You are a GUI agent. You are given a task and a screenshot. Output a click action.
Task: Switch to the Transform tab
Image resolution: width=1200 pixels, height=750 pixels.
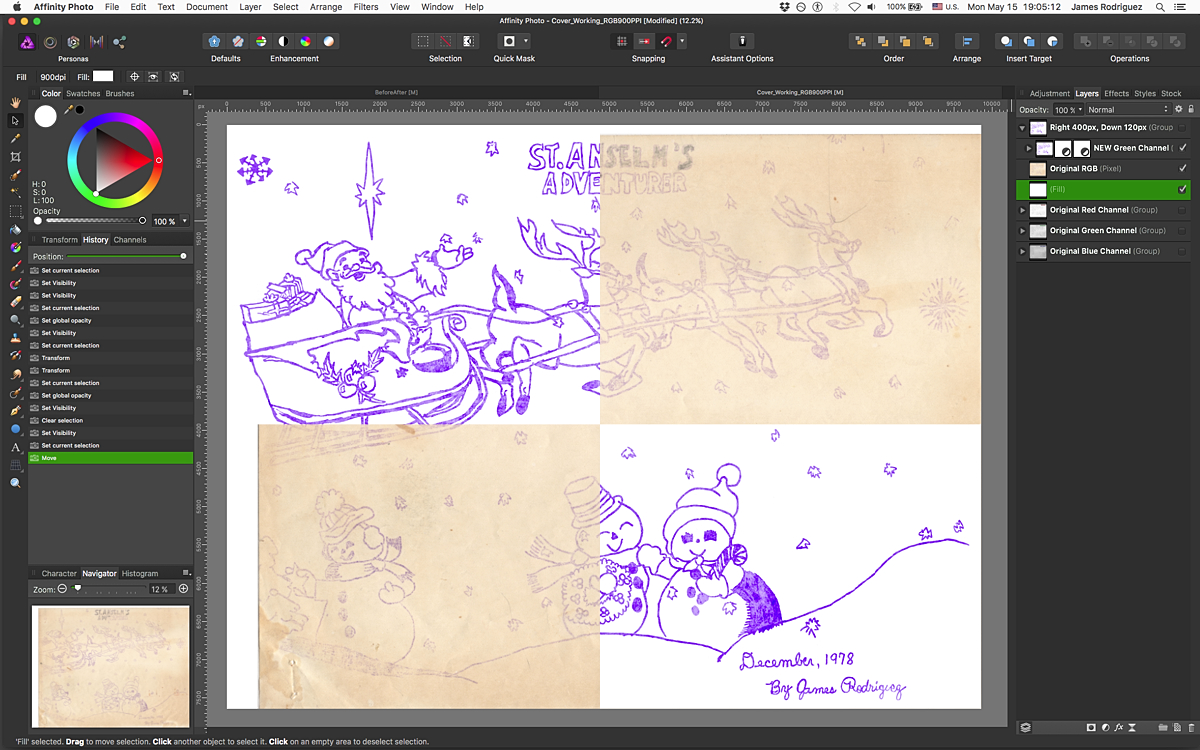click(x=60, y=240)
